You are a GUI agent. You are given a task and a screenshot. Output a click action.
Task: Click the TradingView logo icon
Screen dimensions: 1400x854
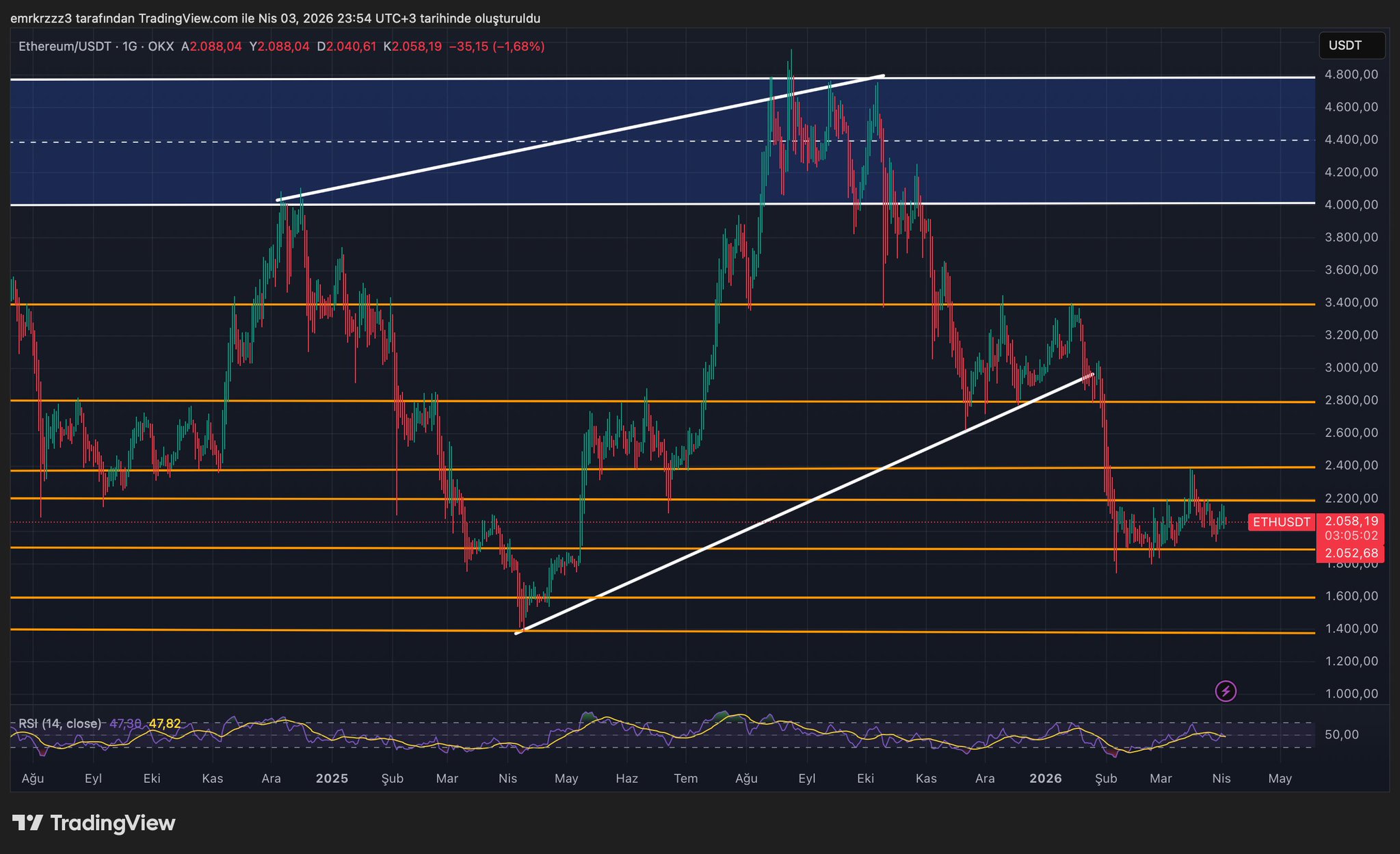pos(27,823)
